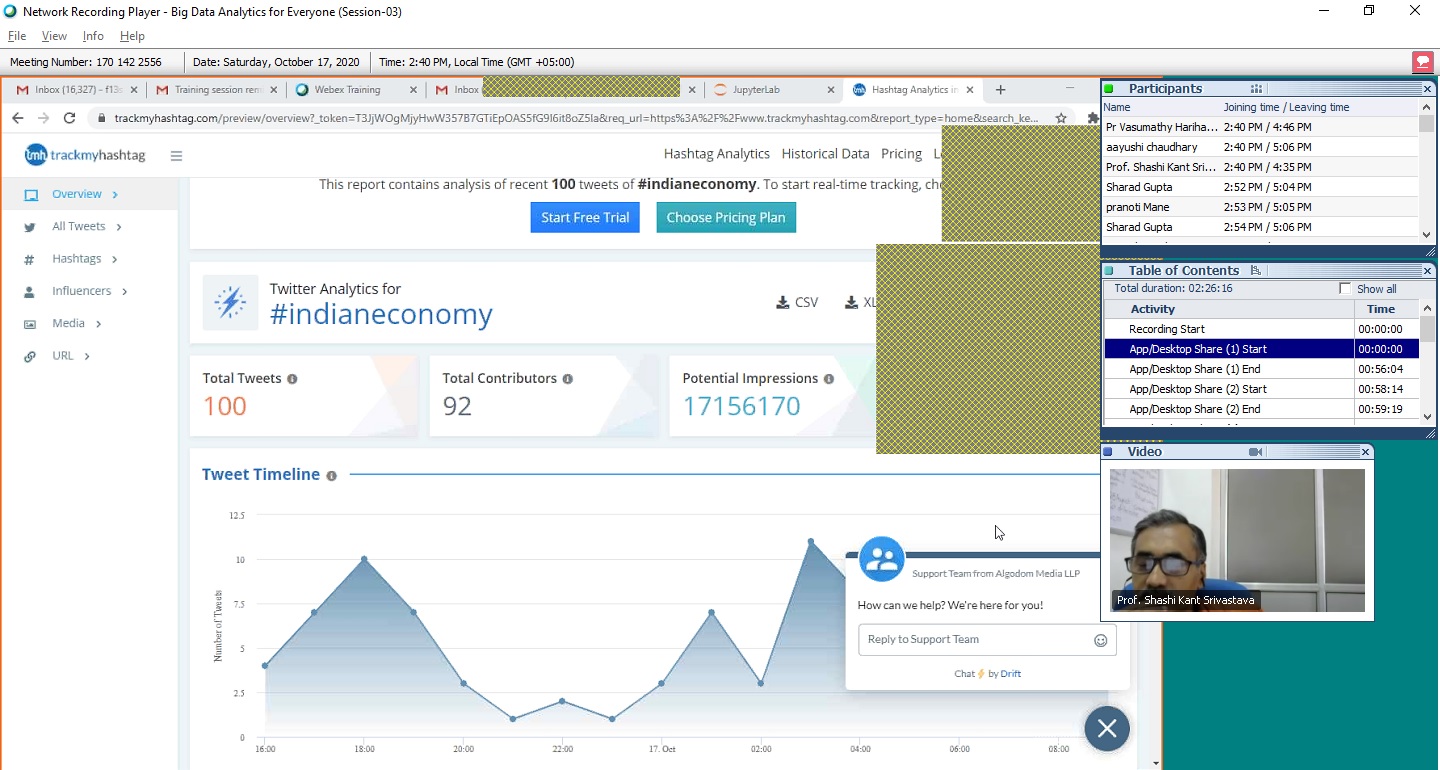Click scroll-down arrow in the Table of Contents list
The width and height of the screenshot is (1440, 770).
point(1427,416)
